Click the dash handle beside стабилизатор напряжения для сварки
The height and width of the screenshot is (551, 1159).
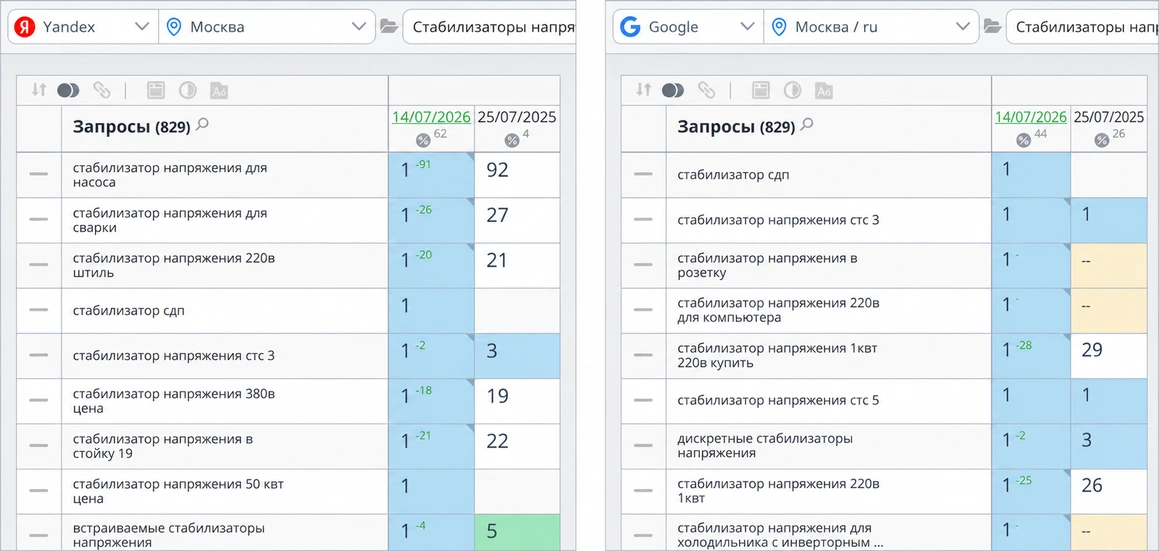click(x=38, y=220)
